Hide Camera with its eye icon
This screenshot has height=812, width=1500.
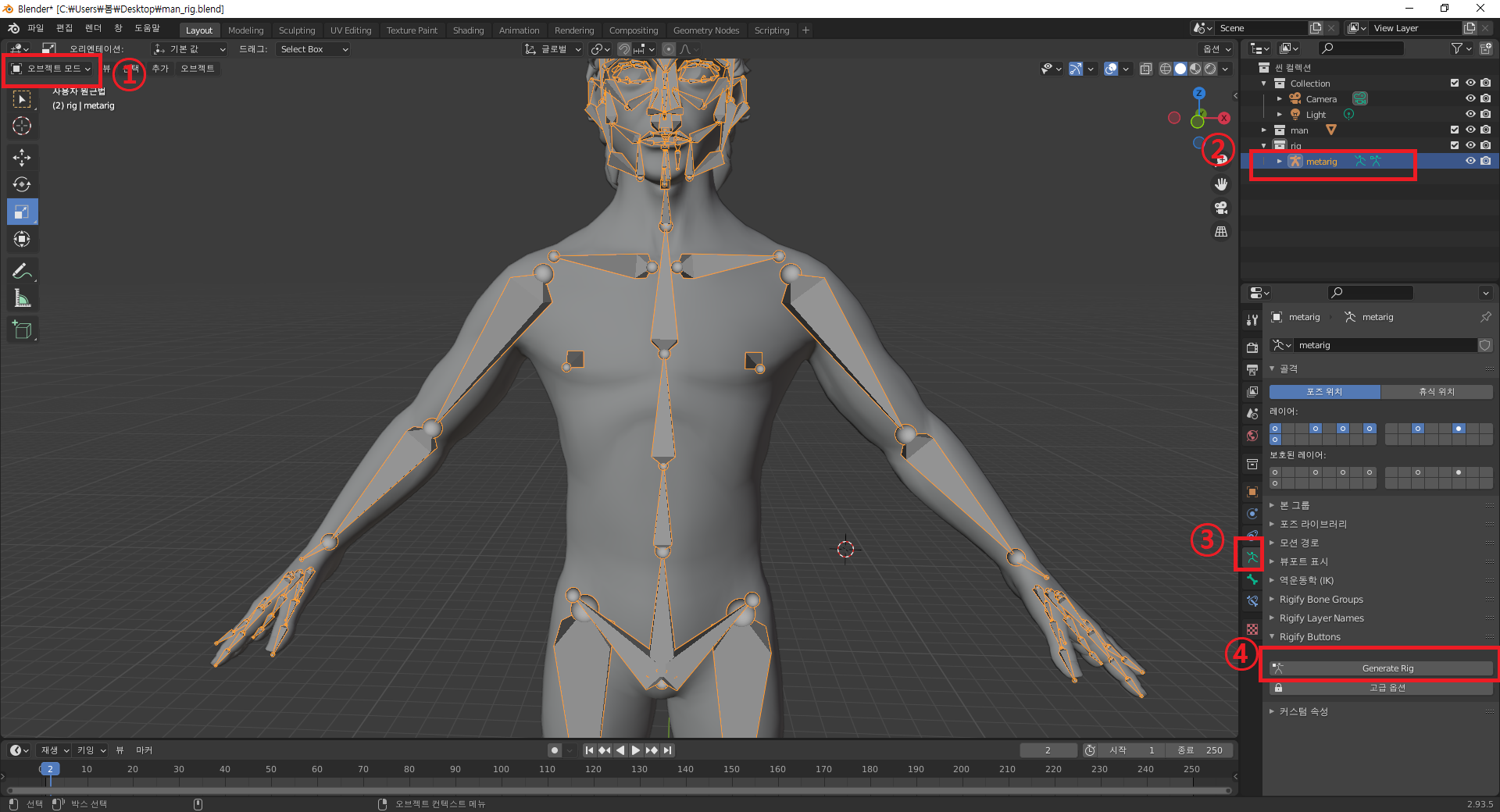[x=1470, y=99]
